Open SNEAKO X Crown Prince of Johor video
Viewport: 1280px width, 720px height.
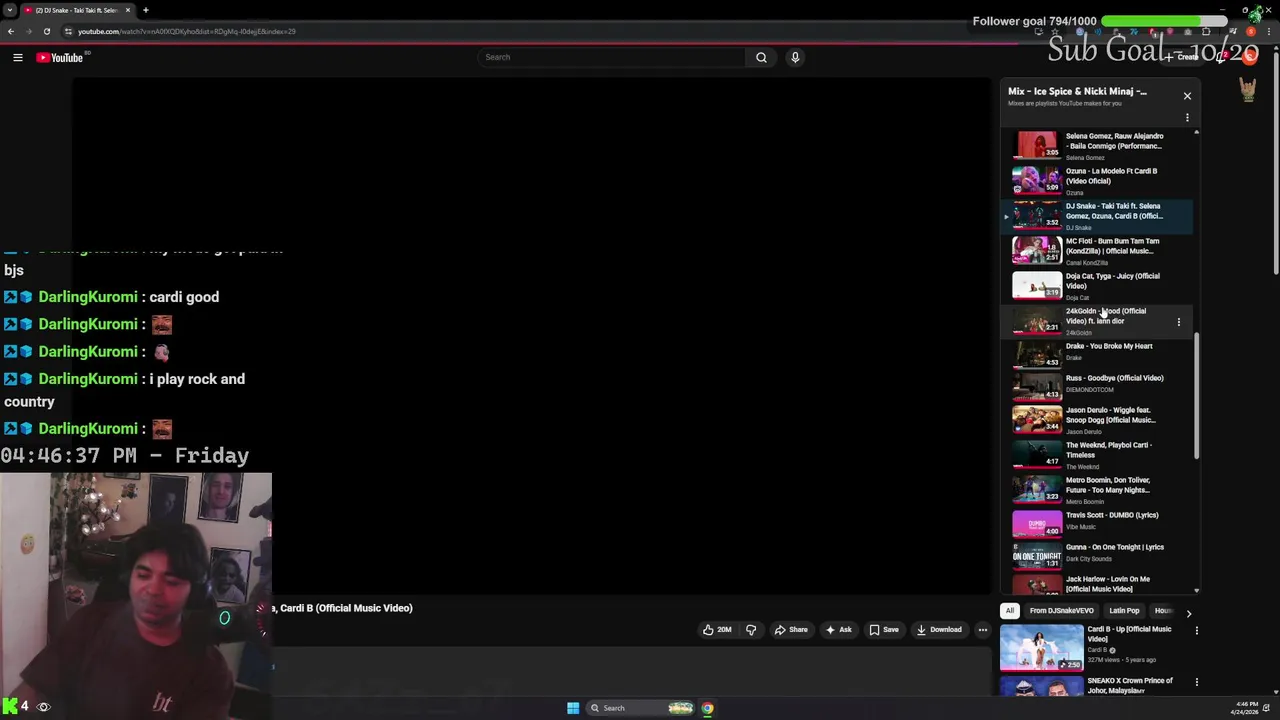click(1130, 686)
